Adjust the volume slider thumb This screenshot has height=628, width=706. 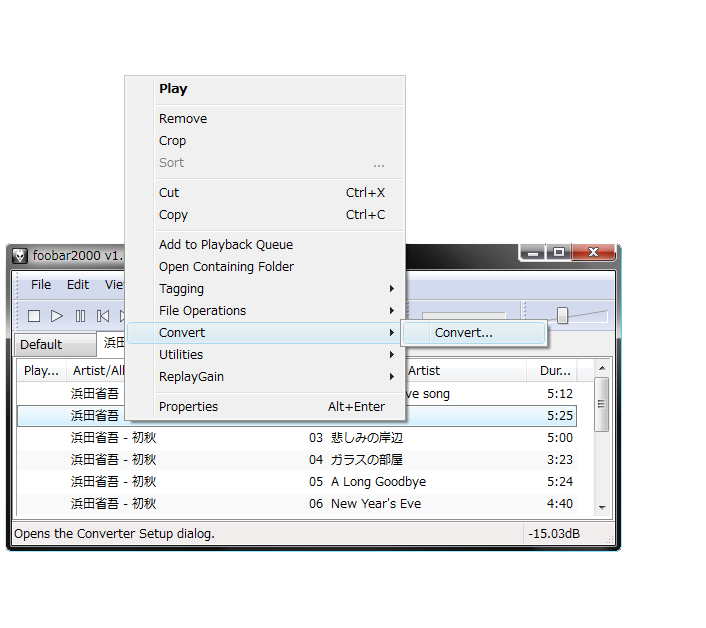pyautogui.click(x=562, y=315)
